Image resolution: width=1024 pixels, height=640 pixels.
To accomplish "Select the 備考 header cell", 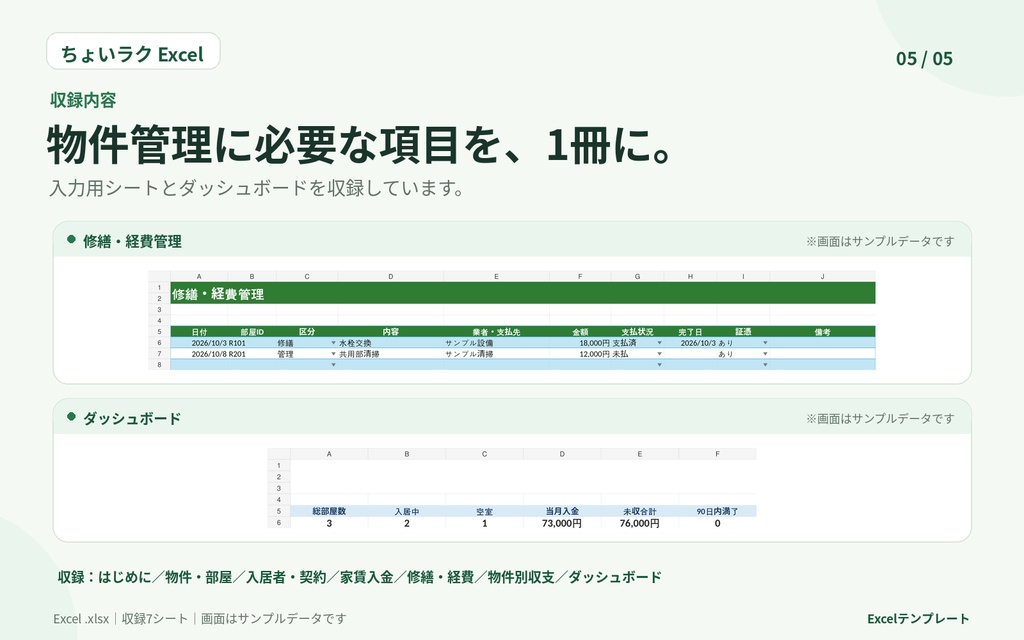I will pyautogui.click(x=822, y=332).
